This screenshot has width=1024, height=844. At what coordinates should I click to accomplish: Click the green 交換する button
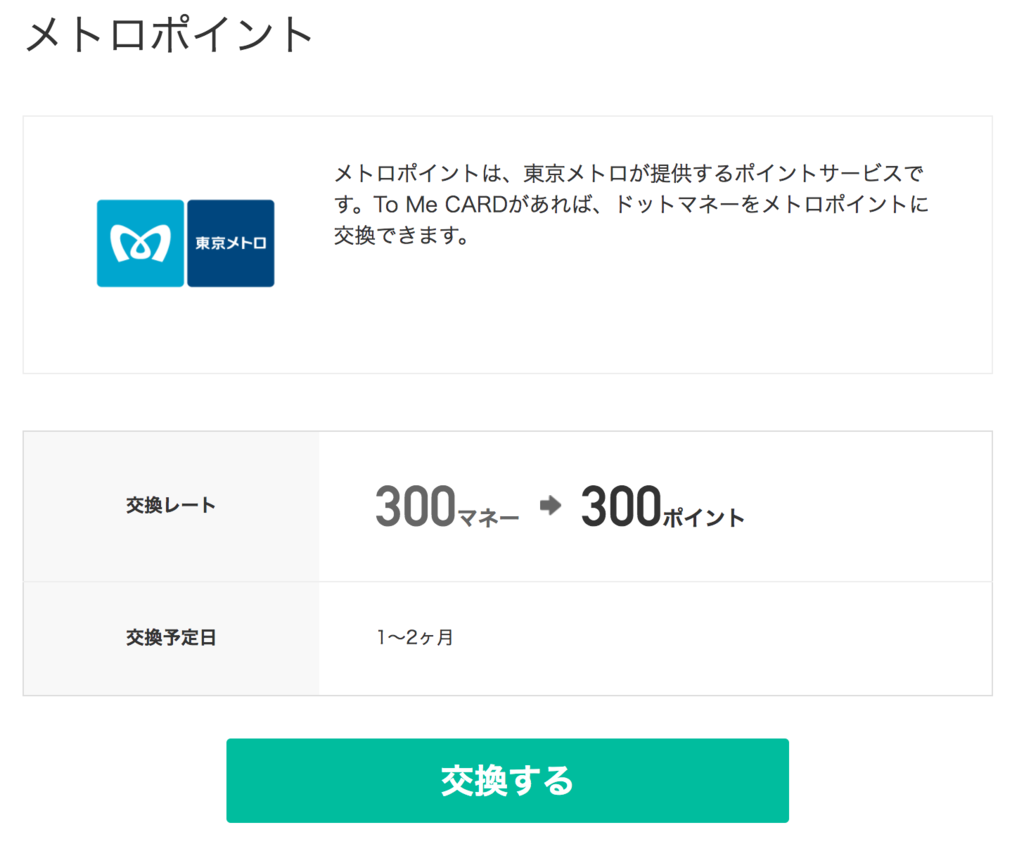coord(507,780)
